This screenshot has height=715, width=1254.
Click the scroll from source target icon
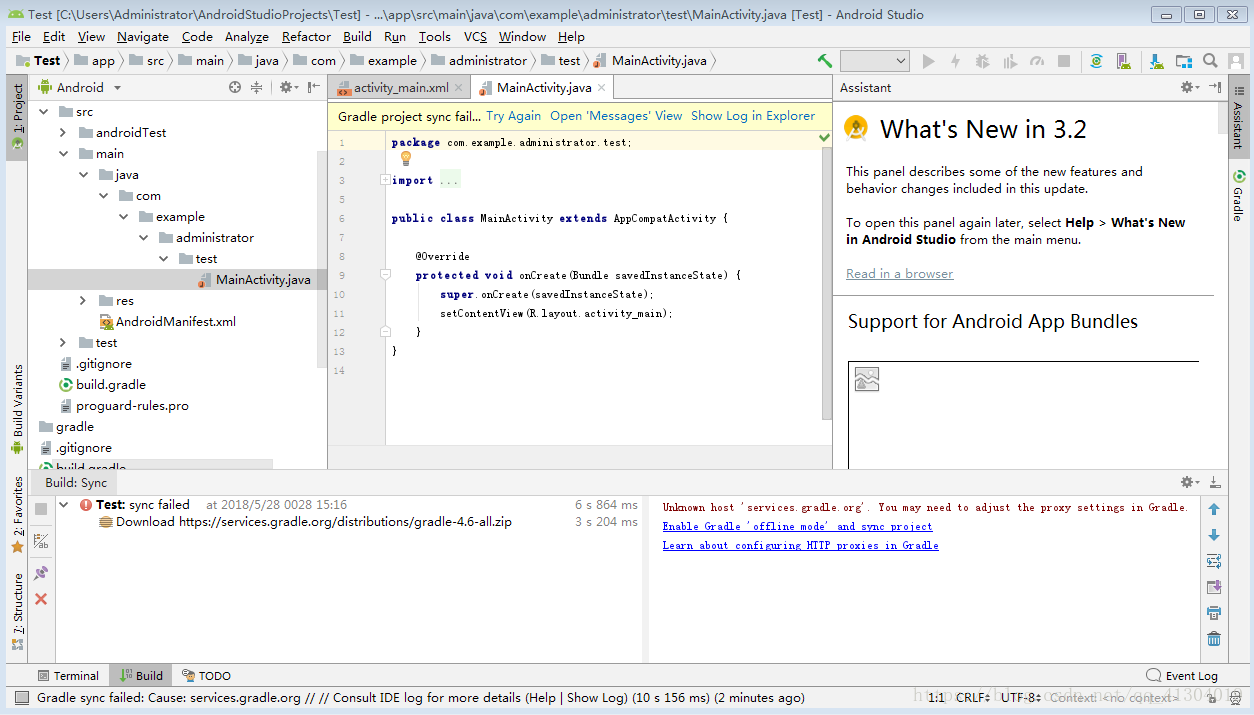[235, 87]
